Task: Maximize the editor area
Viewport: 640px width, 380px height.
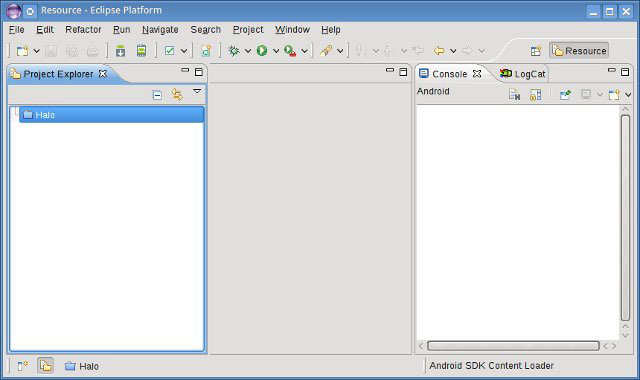Action: (x=403, y=72)
